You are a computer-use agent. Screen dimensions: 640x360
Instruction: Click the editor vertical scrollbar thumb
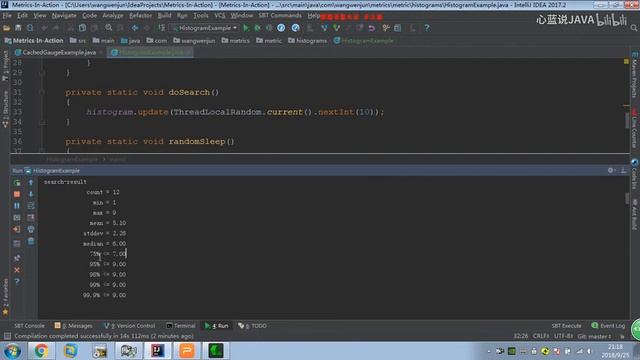[x=627, y=120]
